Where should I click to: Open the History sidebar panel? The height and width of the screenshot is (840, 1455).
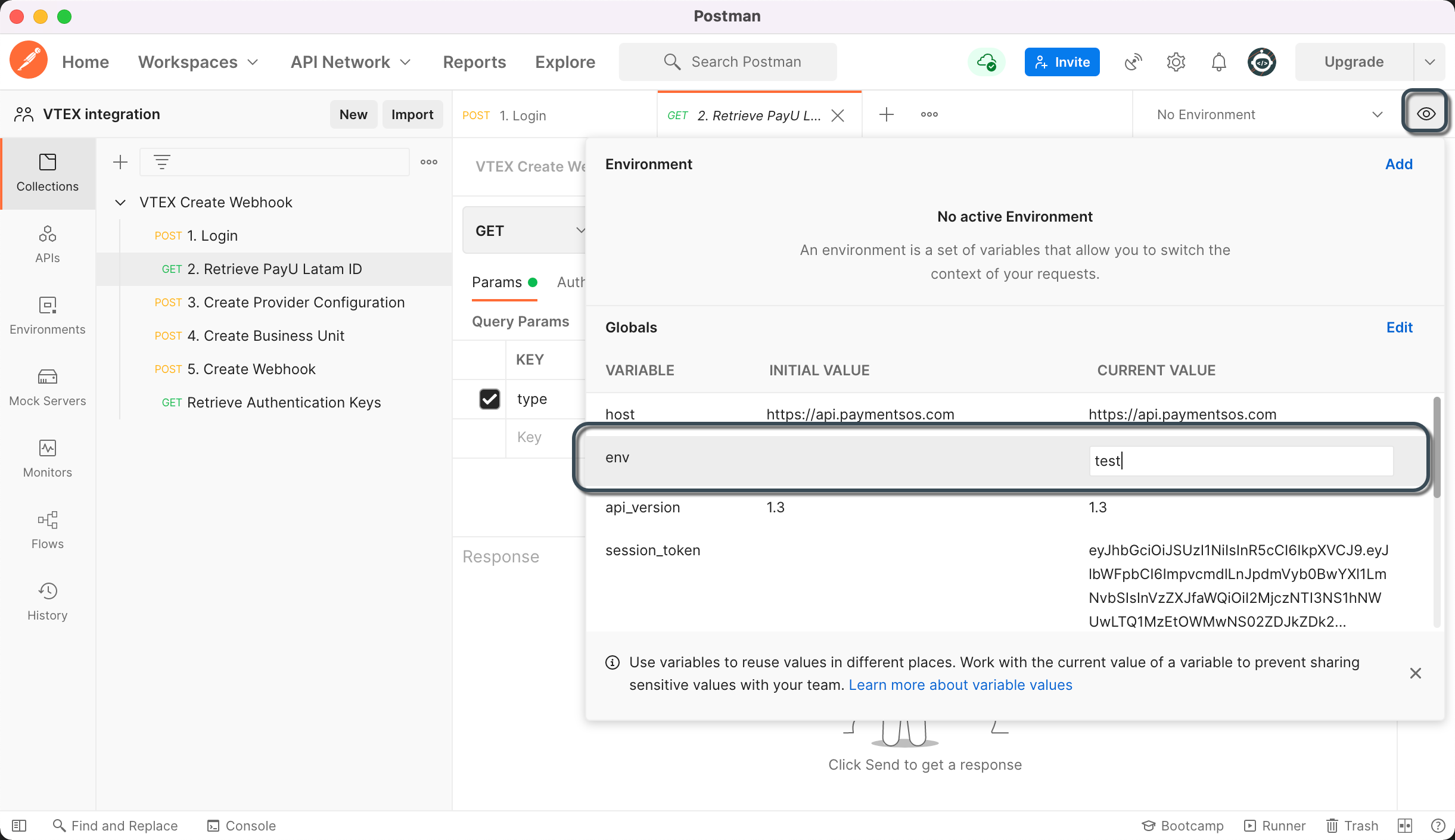pos(48,602)
